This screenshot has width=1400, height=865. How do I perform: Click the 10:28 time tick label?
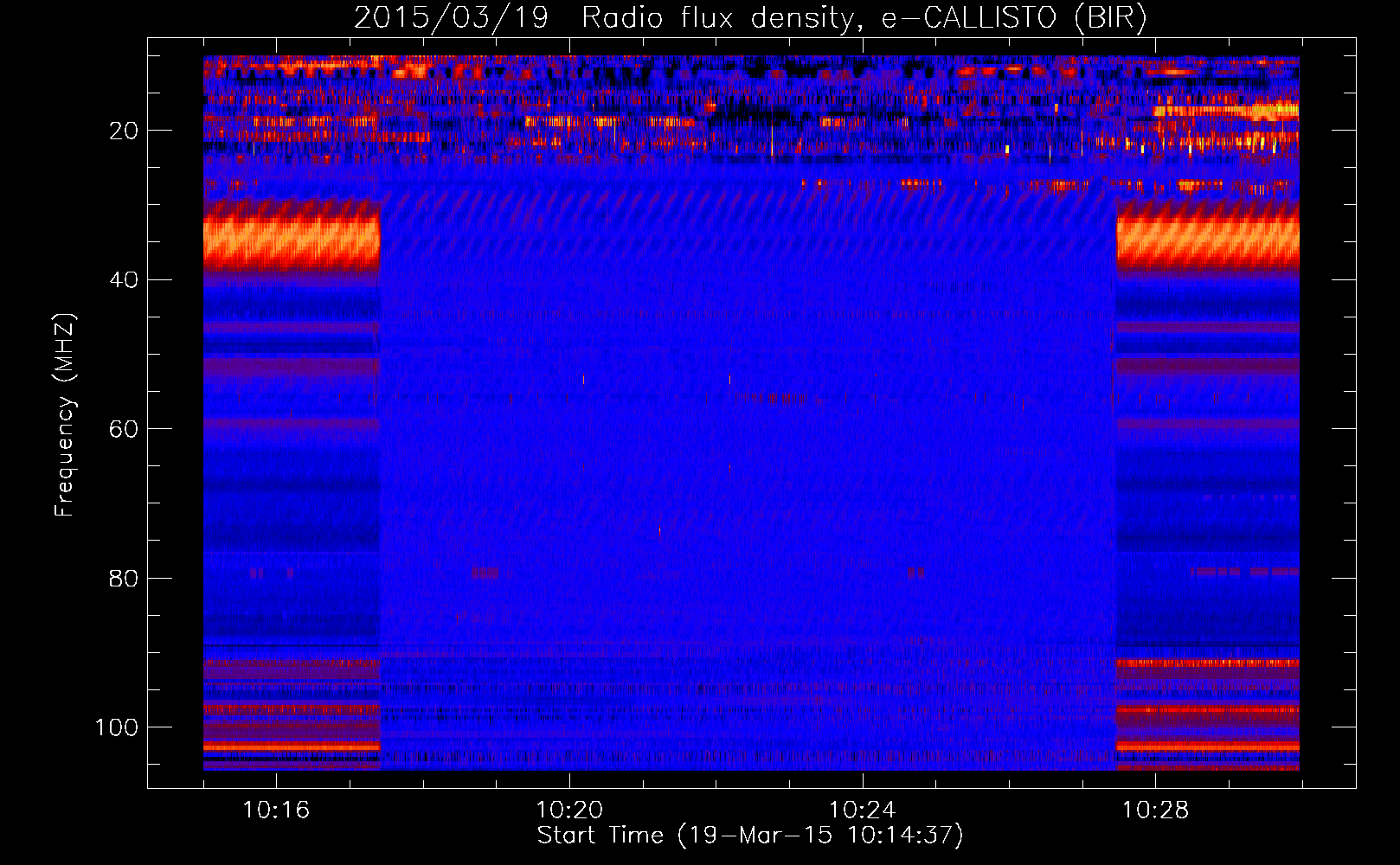tap(1156, 810)
